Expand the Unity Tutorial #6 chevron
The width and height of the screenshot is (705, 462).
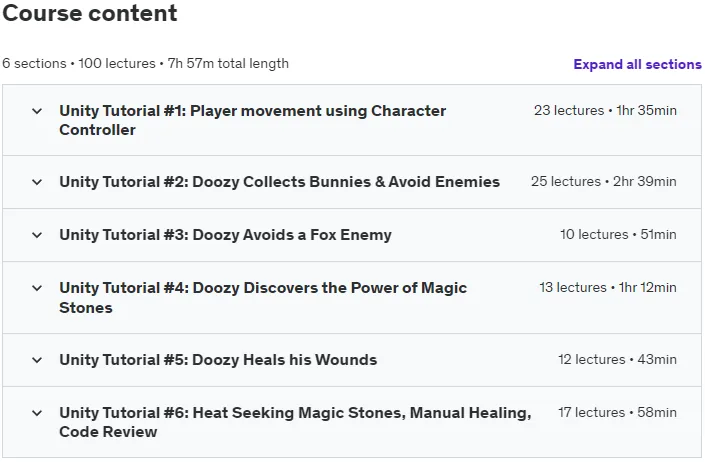37,413
